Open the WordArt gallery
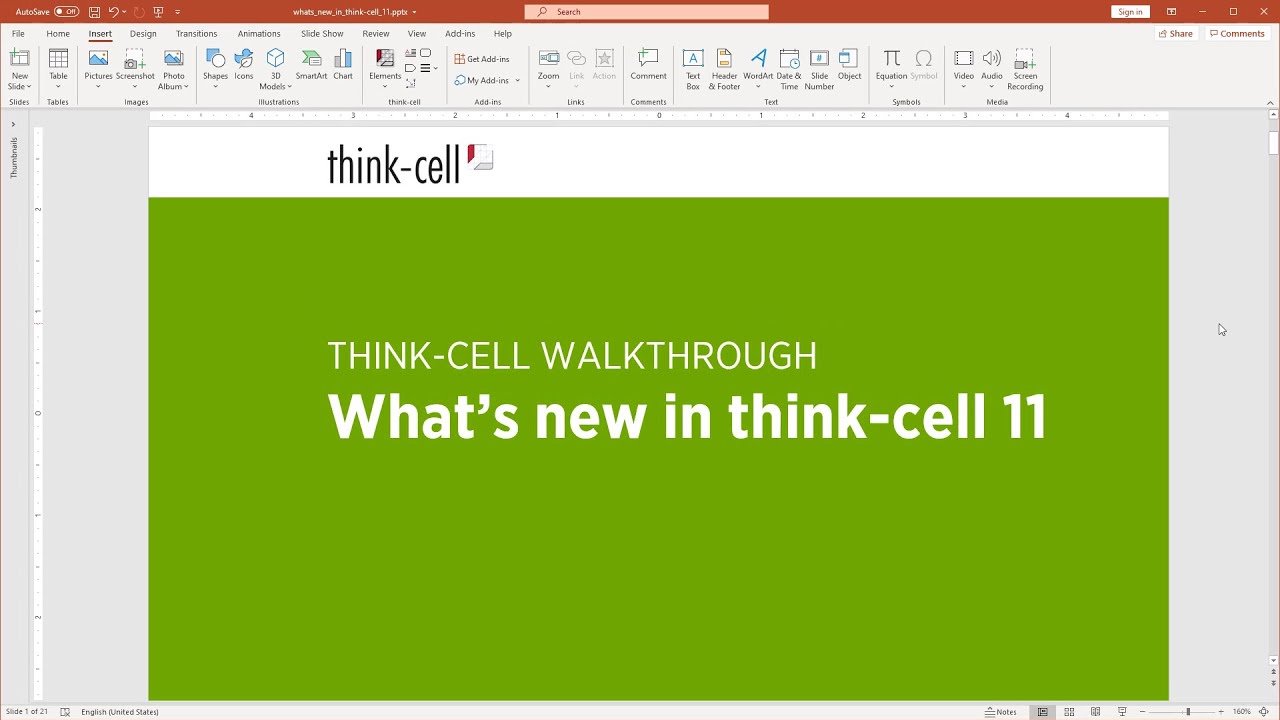 (x=758, y=70)
